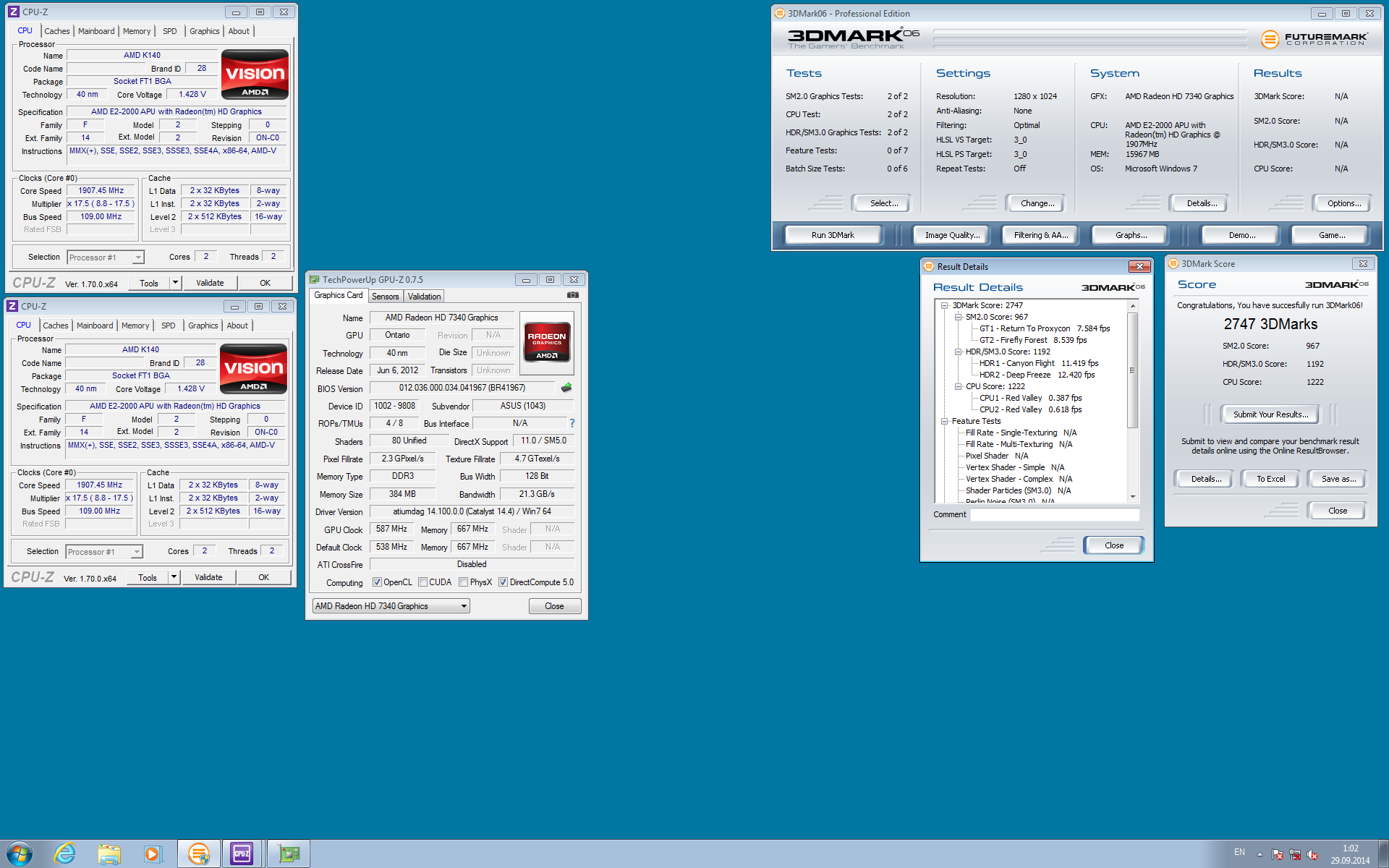The width and height of the screenshot is (1389, 868).
Task: Click the Comment input field
Action: coord(1055,514)
